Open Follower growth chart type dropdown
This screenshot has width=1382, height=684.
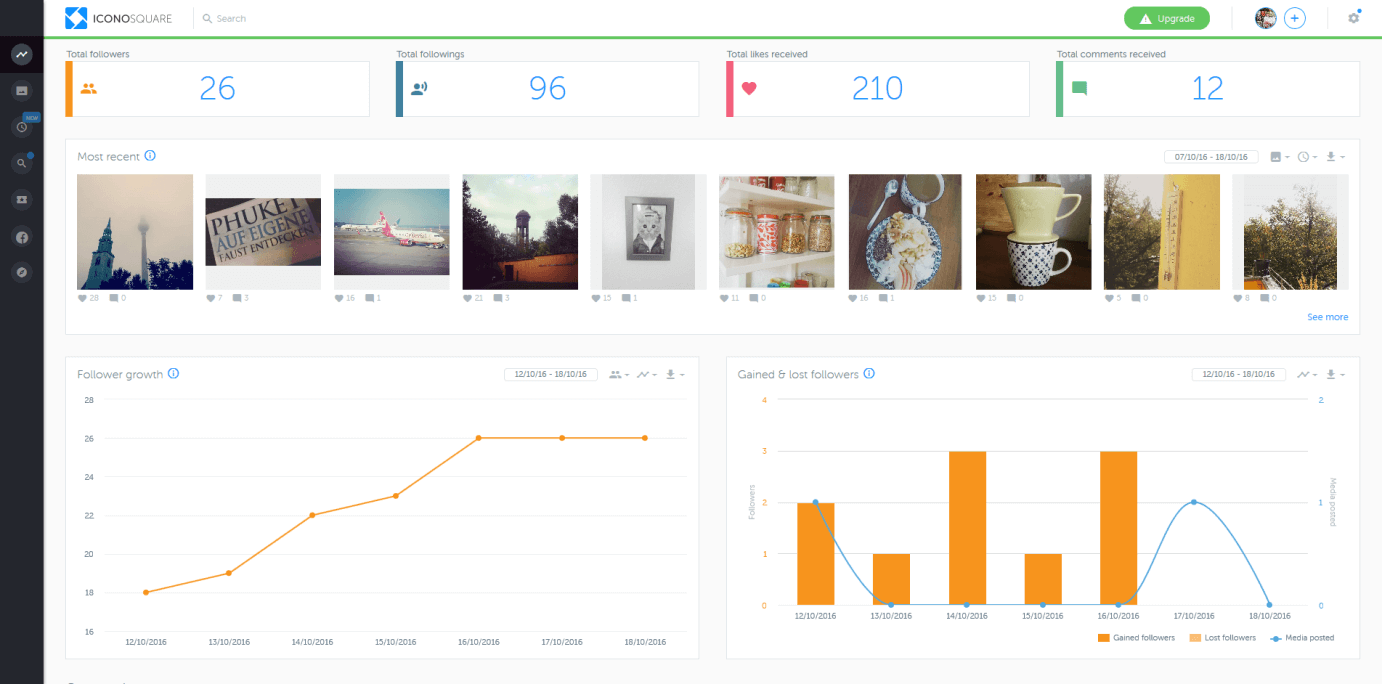pyautogui.click(x=646, y=375)
